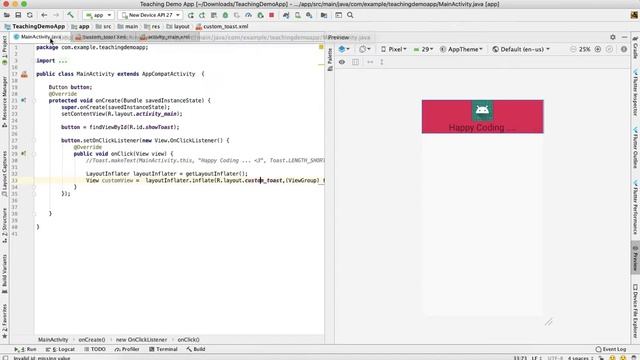Click the Make Project hammer icon

[x=70, y=15]
